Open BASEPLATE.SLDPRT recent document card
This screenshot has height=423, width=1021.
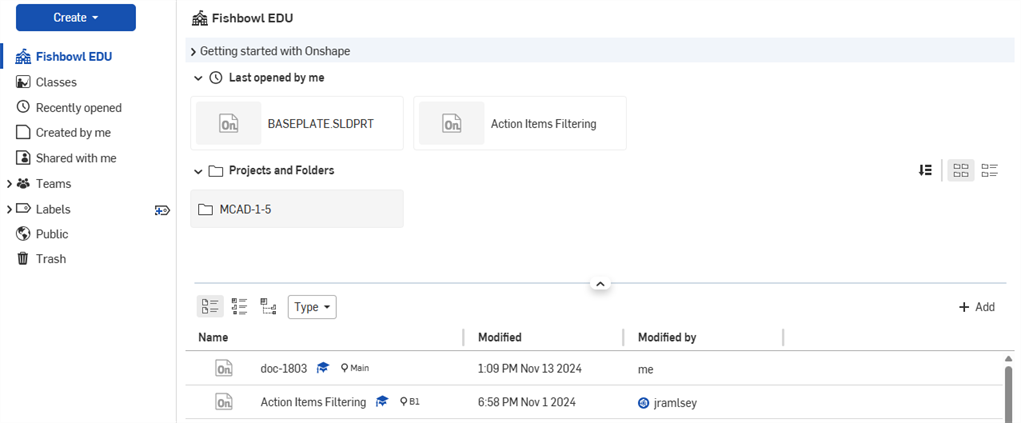(x=296, y=124)
